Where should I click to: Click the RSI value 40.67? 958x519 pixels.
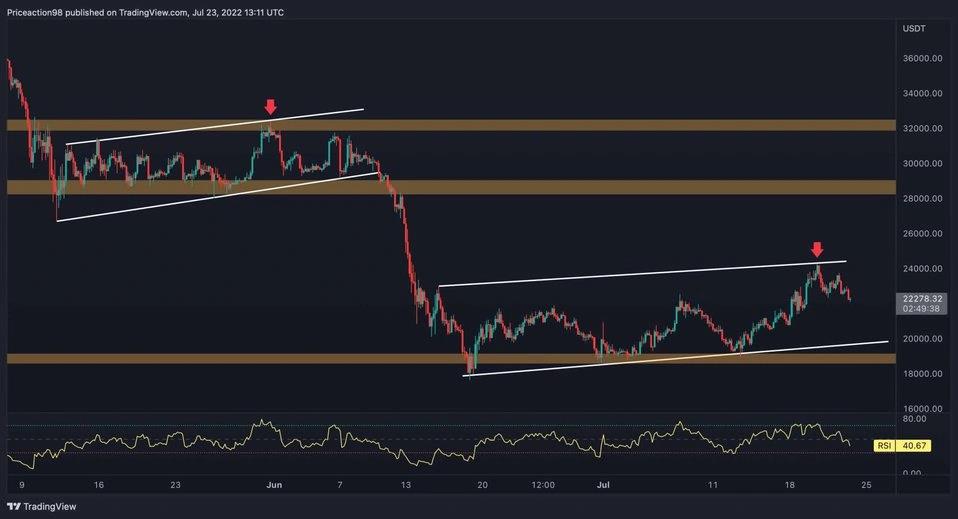coord(914,446)
